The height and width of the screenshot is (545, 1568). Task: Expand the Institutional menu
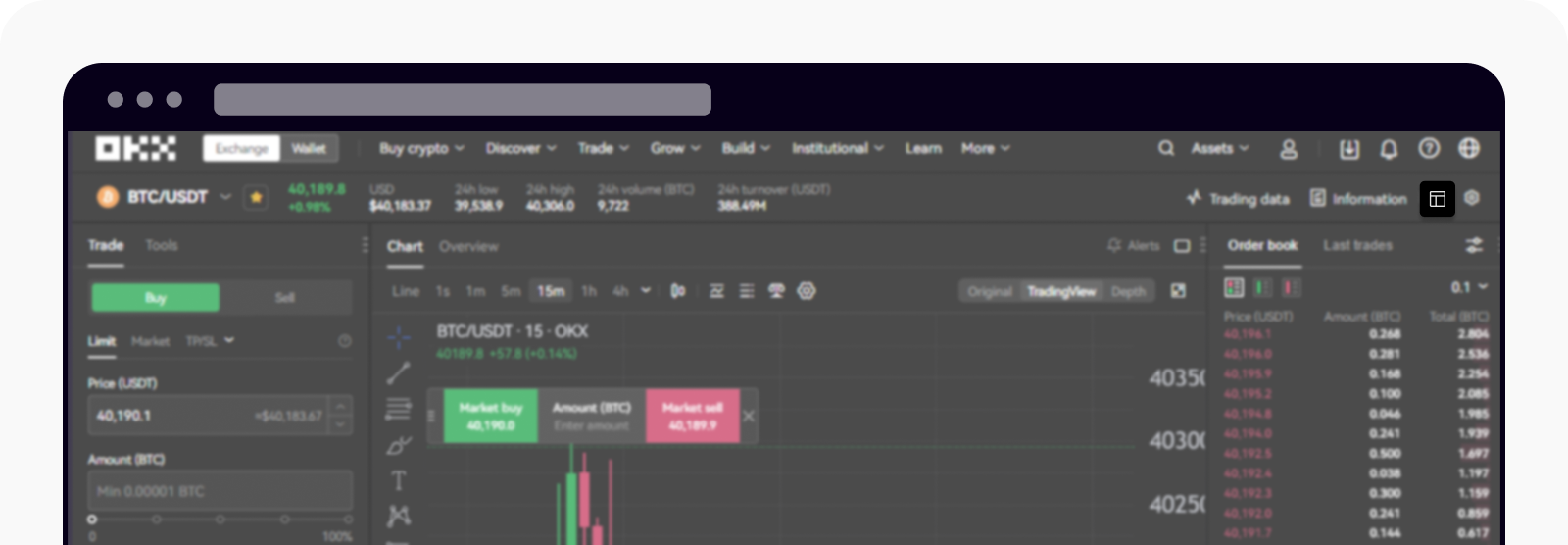tap(838, 148)
